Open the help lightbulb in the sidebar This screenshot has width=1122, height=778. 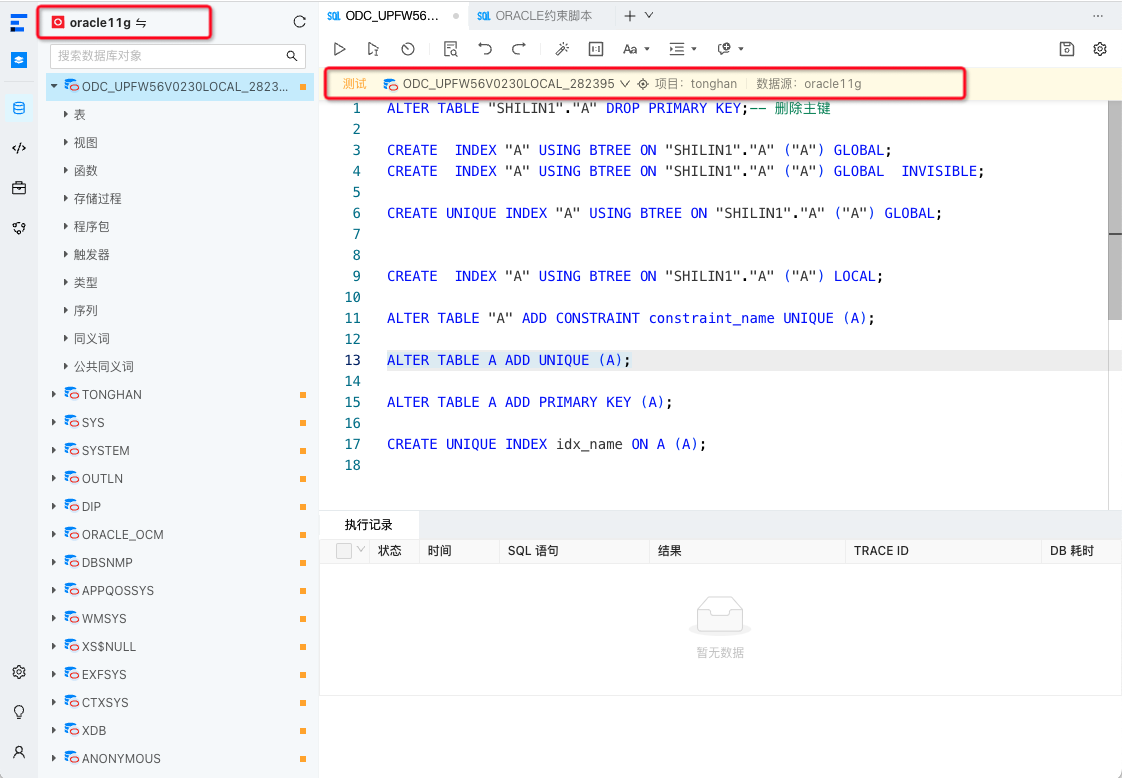(18, 710)
